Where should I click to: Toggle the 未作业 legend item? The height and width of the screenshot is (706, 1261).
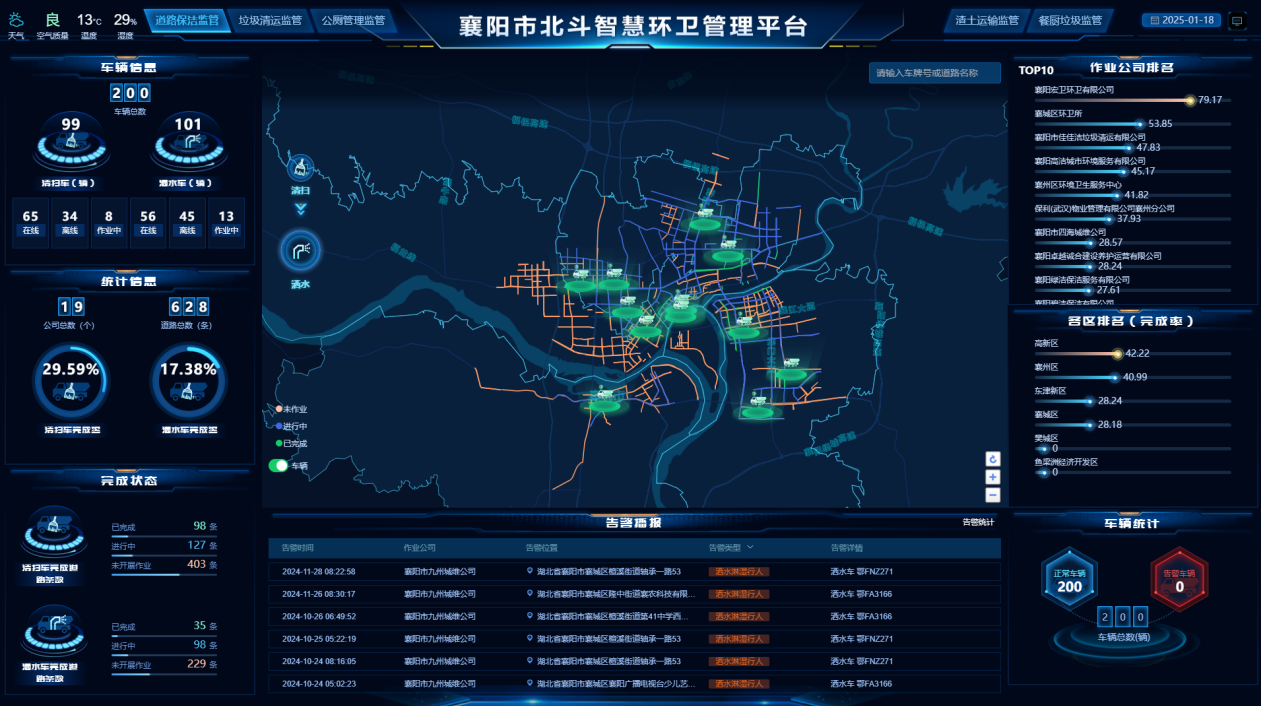pyautogui.click(x=294, y=409)
